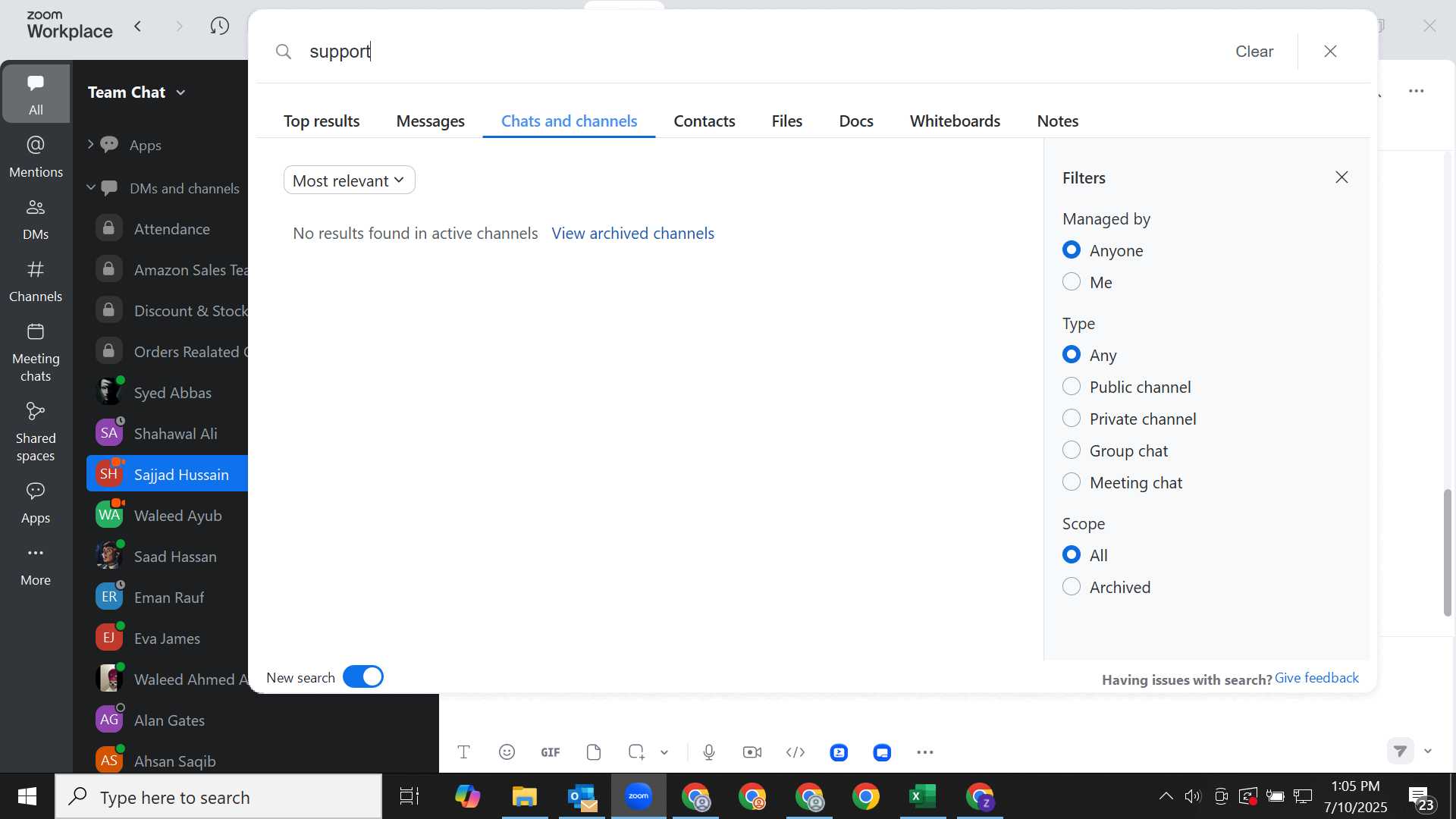
Task: Open Zoom from the Windows taskbar
Action: coord(639,796)
